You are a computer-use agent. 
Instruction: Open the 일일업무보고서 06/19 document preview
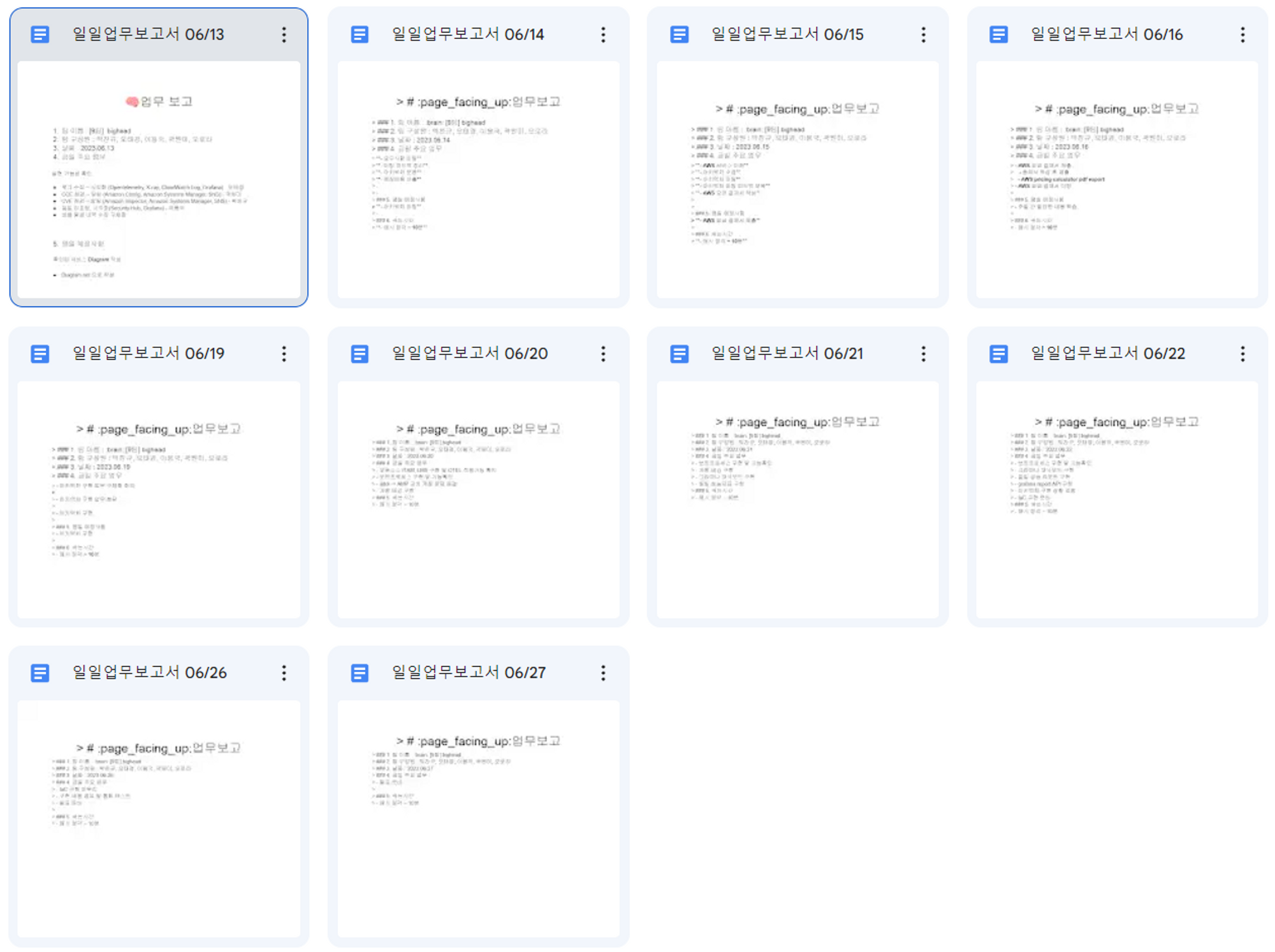tap(159, 499)
